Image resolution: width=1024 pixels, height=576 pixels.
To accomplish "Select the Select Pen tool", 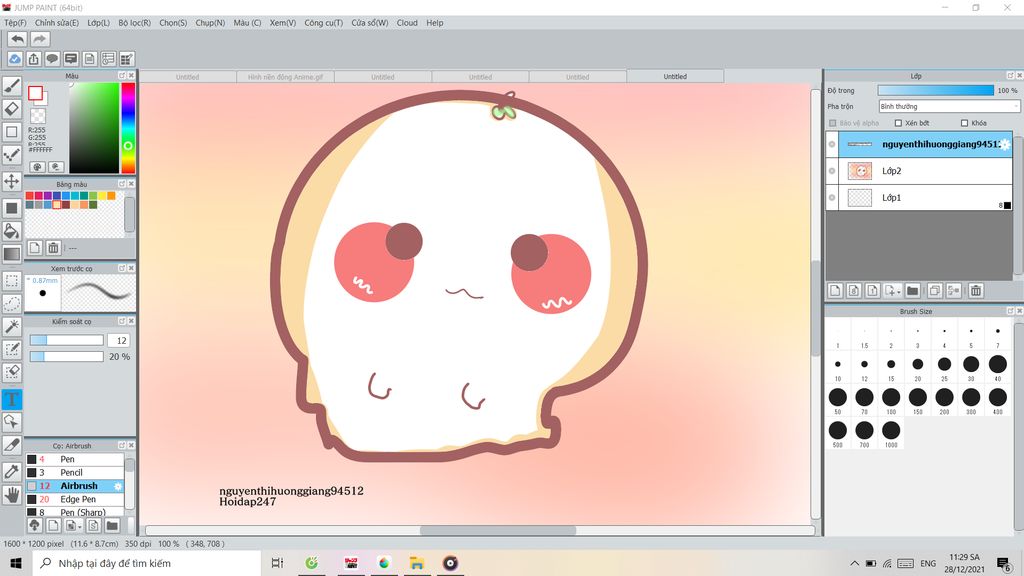I will pos(12,349).
